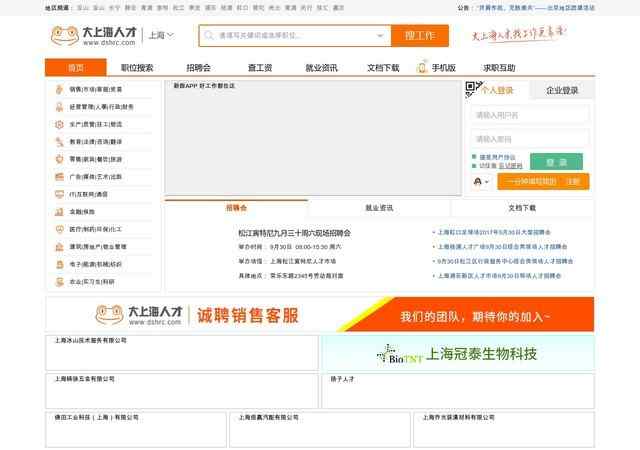Viewport: 640px width, 450px height.
Task: Click icon of last sidebar category row
Action: coord(60,282)
